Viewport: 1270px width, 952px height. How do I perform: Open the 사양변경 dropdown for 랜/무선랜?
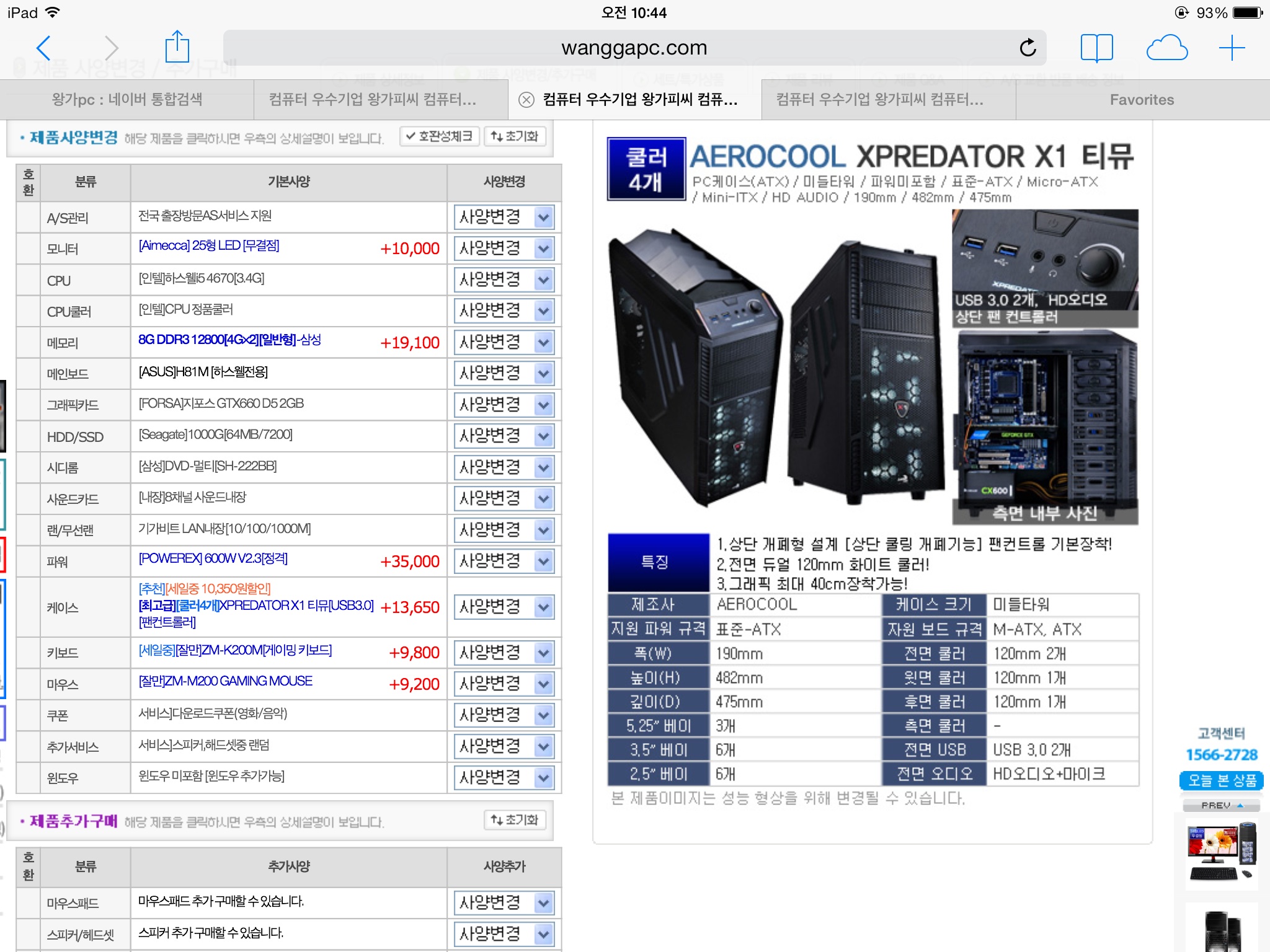(504, 531)
